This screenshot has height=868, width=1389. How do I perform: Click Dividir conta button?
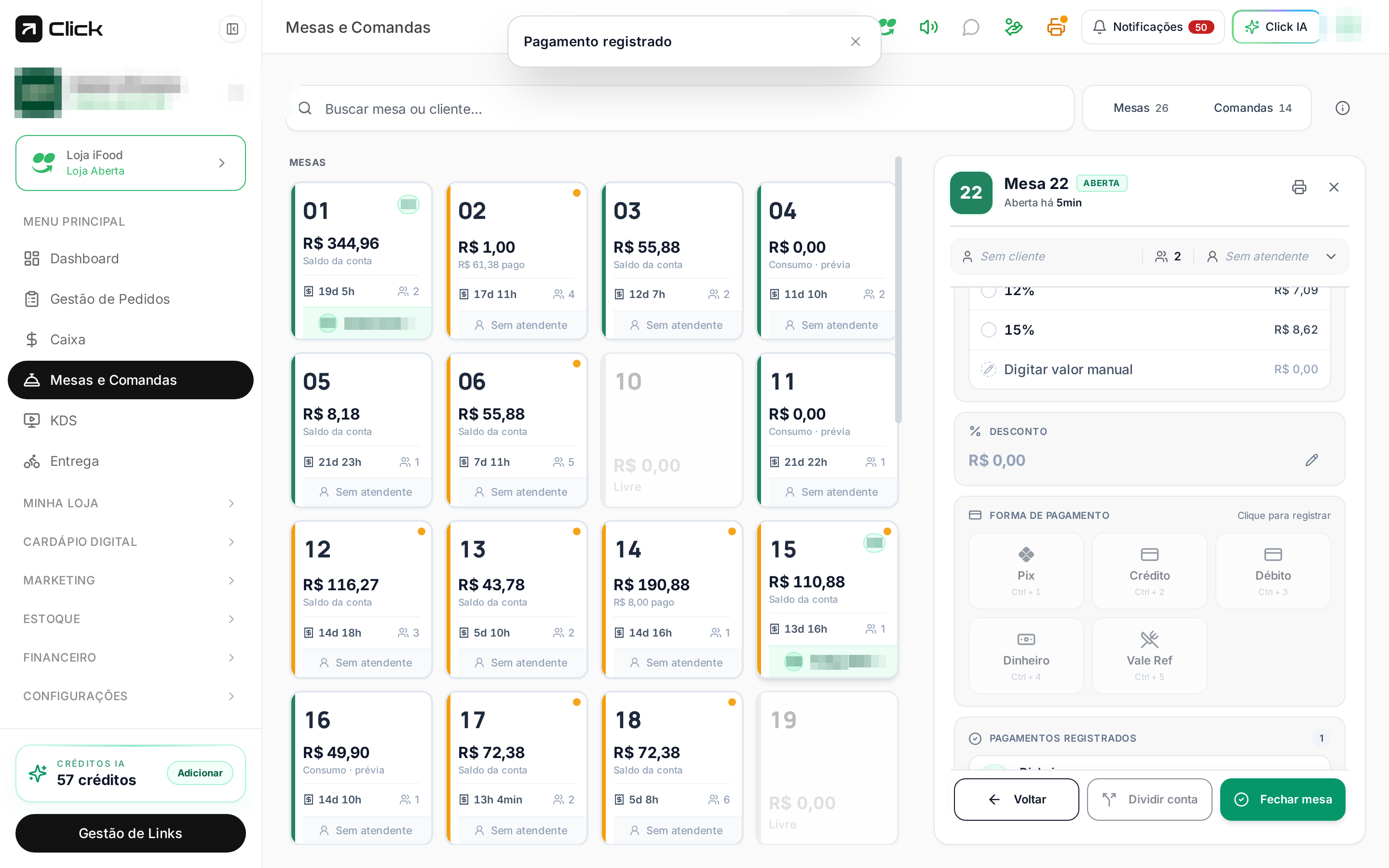pos(1149,799)
